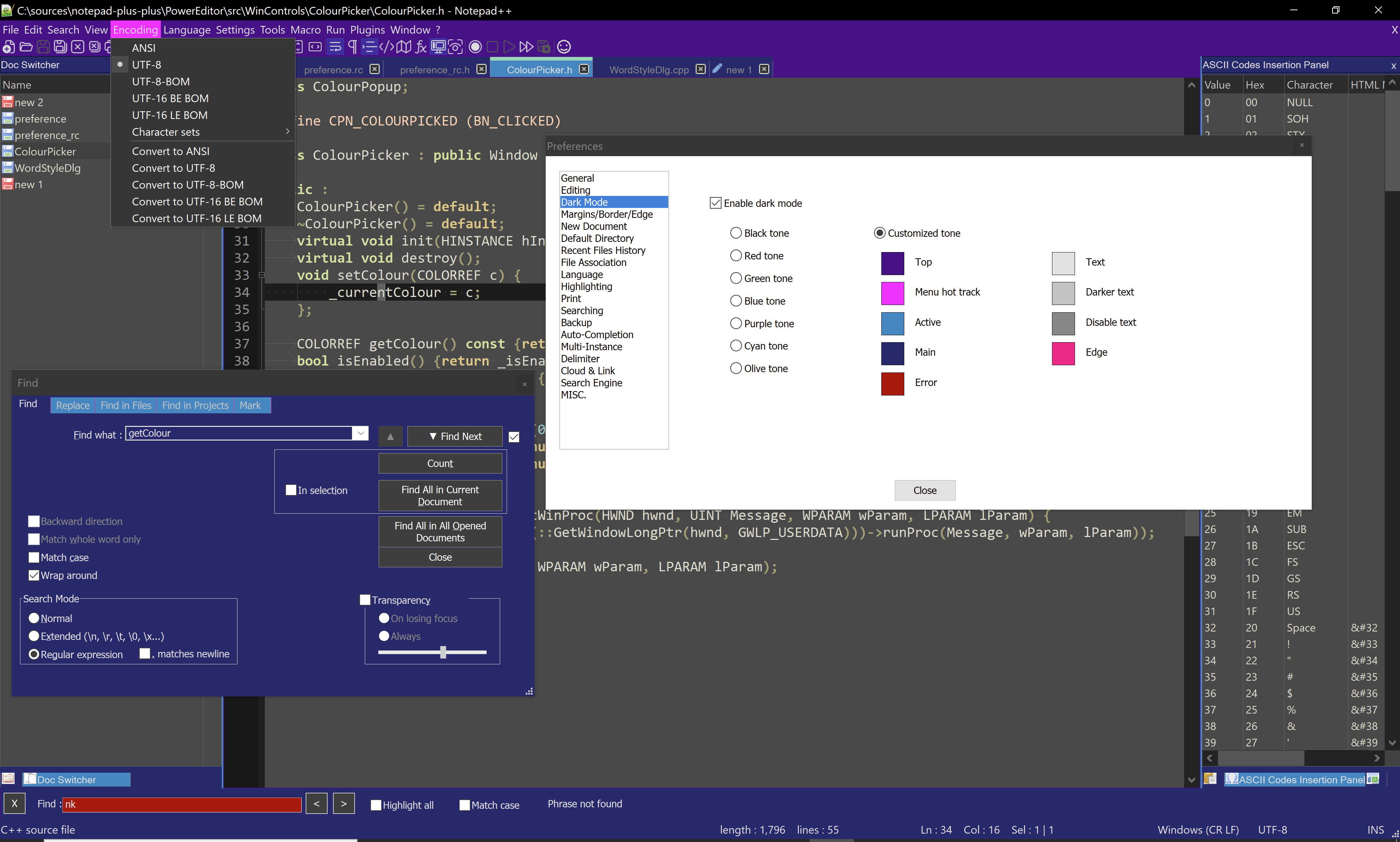This screenshot has width=1400, height=842.
Task: Start macro recording with the record icon
Action: [475, 47]
